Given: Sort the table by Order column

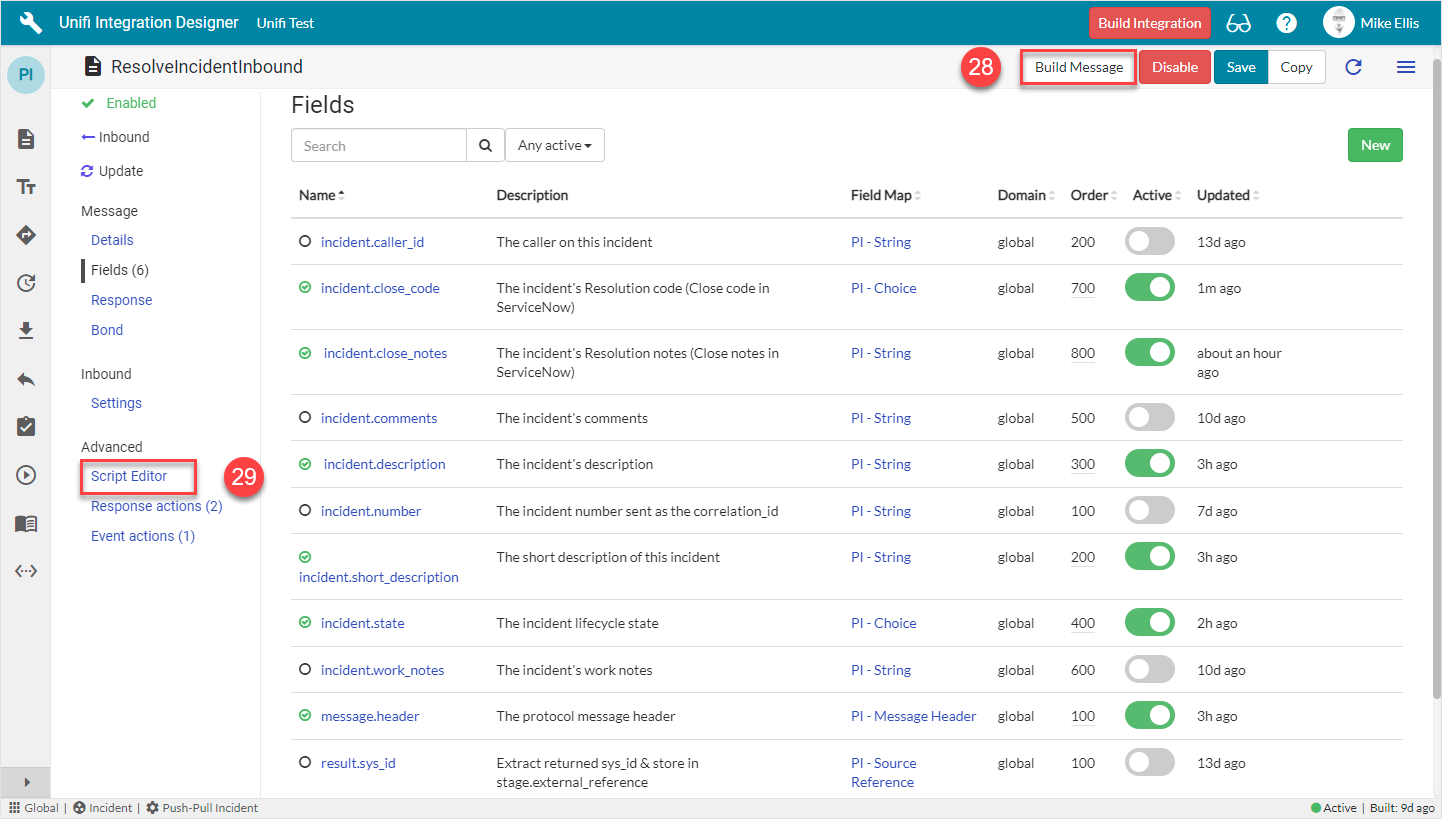Looking at the screenshot, I should (1089, 196).
